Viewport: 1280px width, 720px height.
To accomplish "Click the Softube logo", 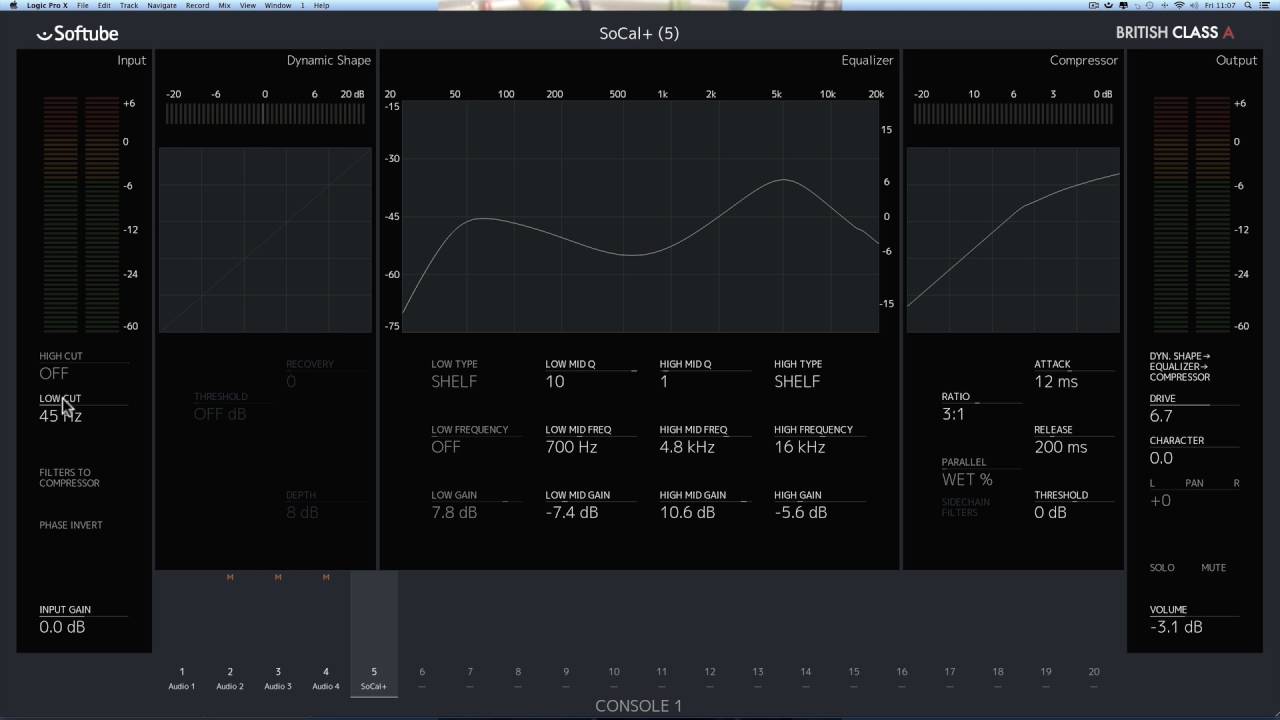I will click(x=77, y=33).
